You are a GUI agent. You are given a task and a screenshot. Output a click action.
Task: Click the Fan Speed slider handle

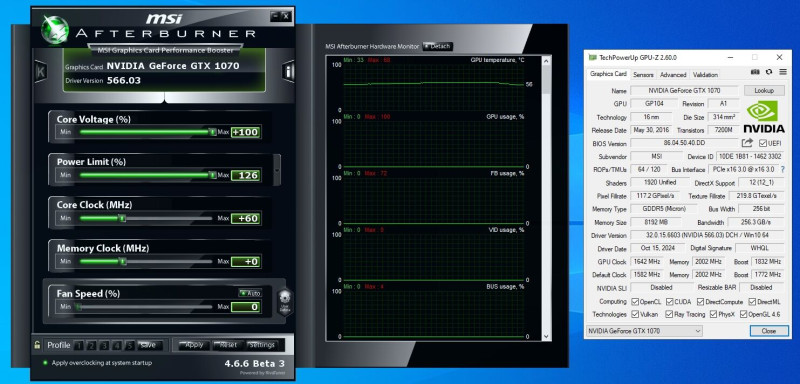click(x=79, y=307)
